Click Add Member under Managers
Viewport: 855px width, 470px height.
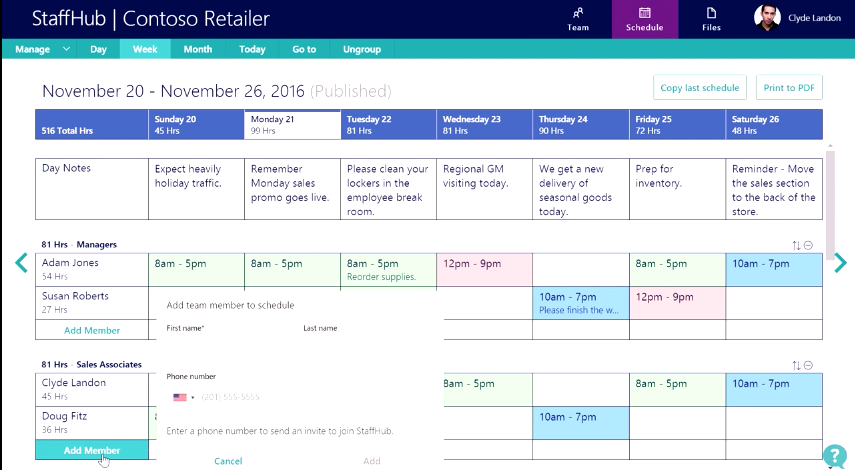[92, 330]
